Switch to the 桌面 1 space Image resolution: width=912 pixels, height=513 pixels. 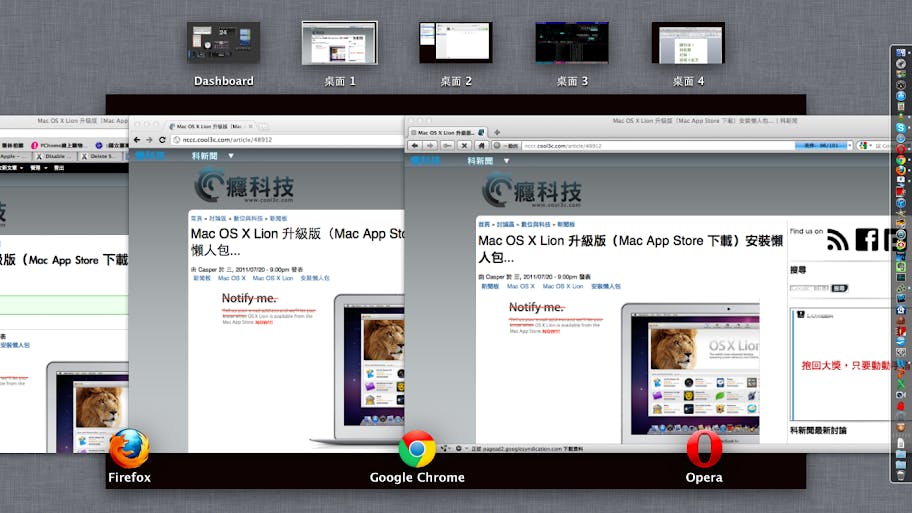(340, 43)
